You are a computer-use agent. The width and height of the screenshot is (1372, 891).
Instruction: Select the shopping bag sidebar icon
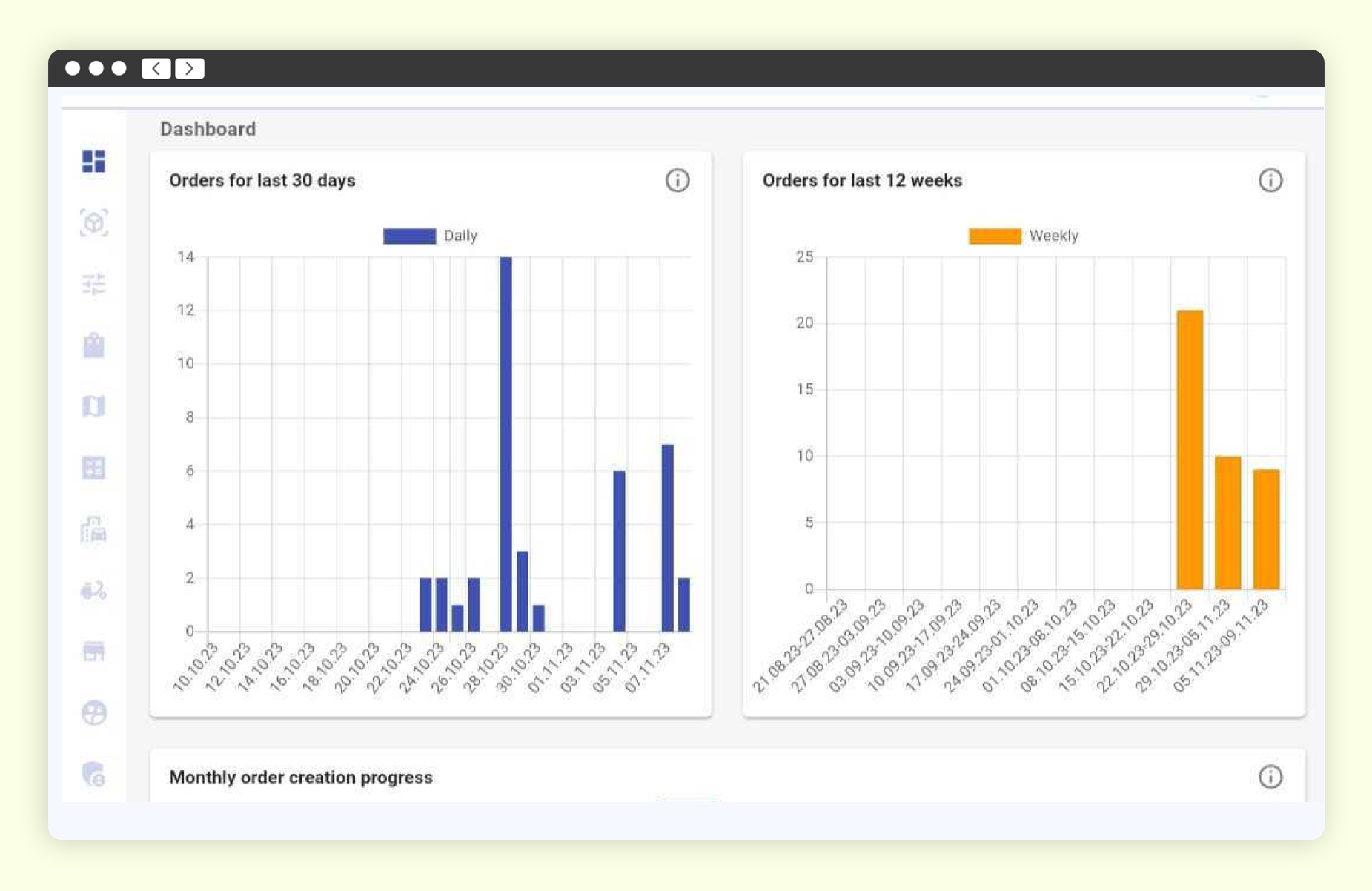[93, 345]
